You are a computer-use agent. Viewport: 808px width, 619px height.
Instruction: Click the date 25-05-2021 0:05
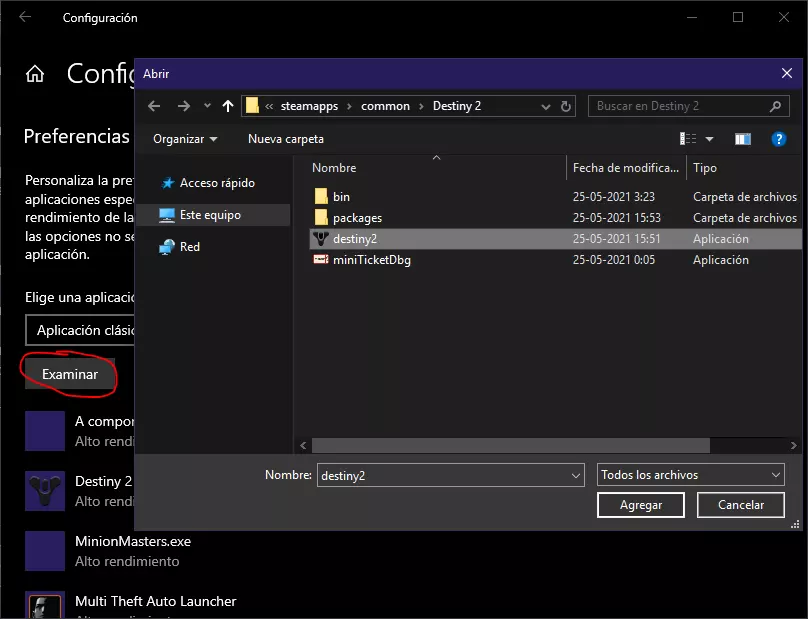(x=614, y=260)
